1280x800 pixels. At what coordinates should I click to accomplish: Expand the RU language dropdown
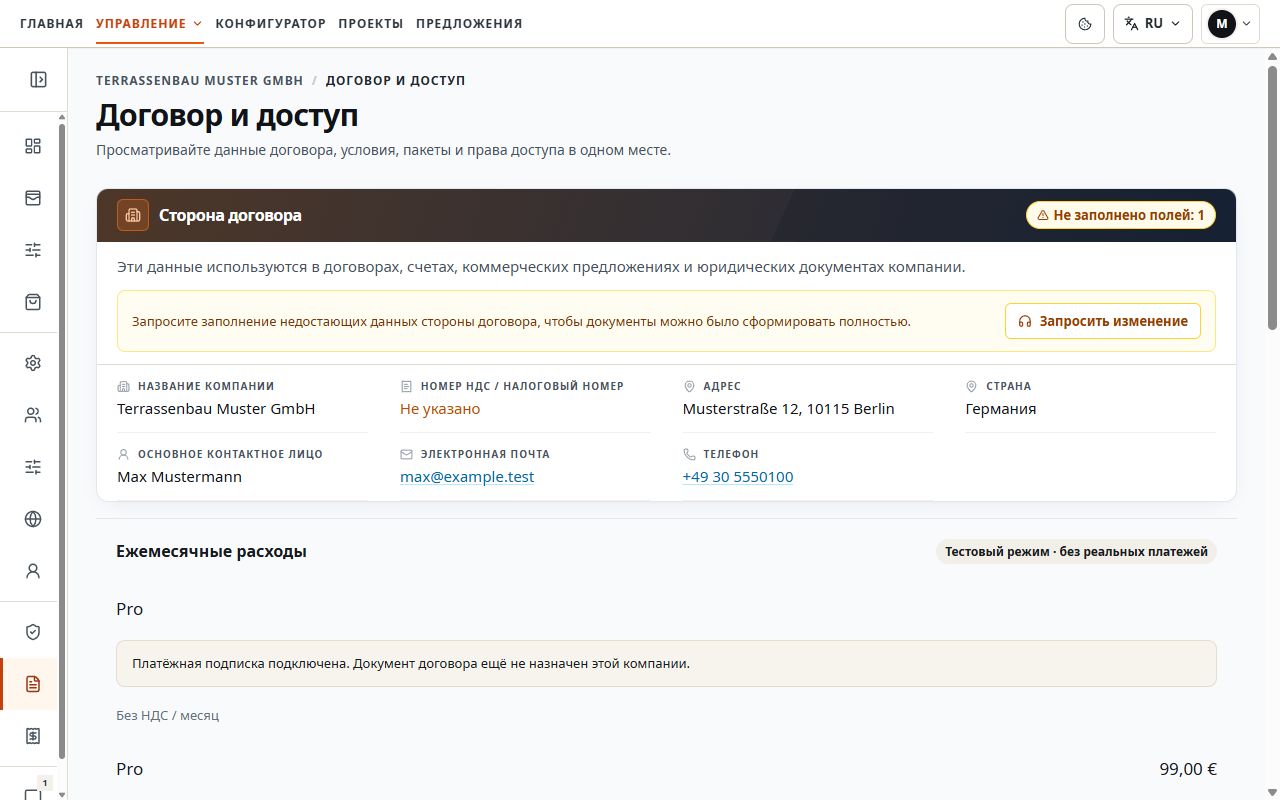point(1153,24)
